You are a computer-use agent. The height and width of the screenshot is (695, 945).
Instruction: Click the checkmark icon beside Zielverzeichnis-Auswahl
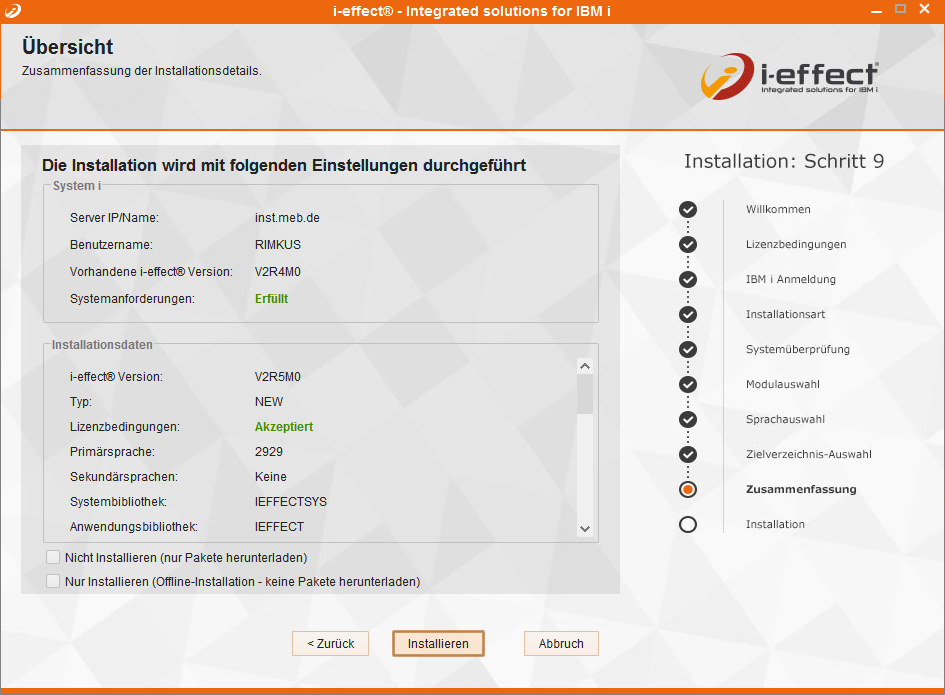pos(688,454)
